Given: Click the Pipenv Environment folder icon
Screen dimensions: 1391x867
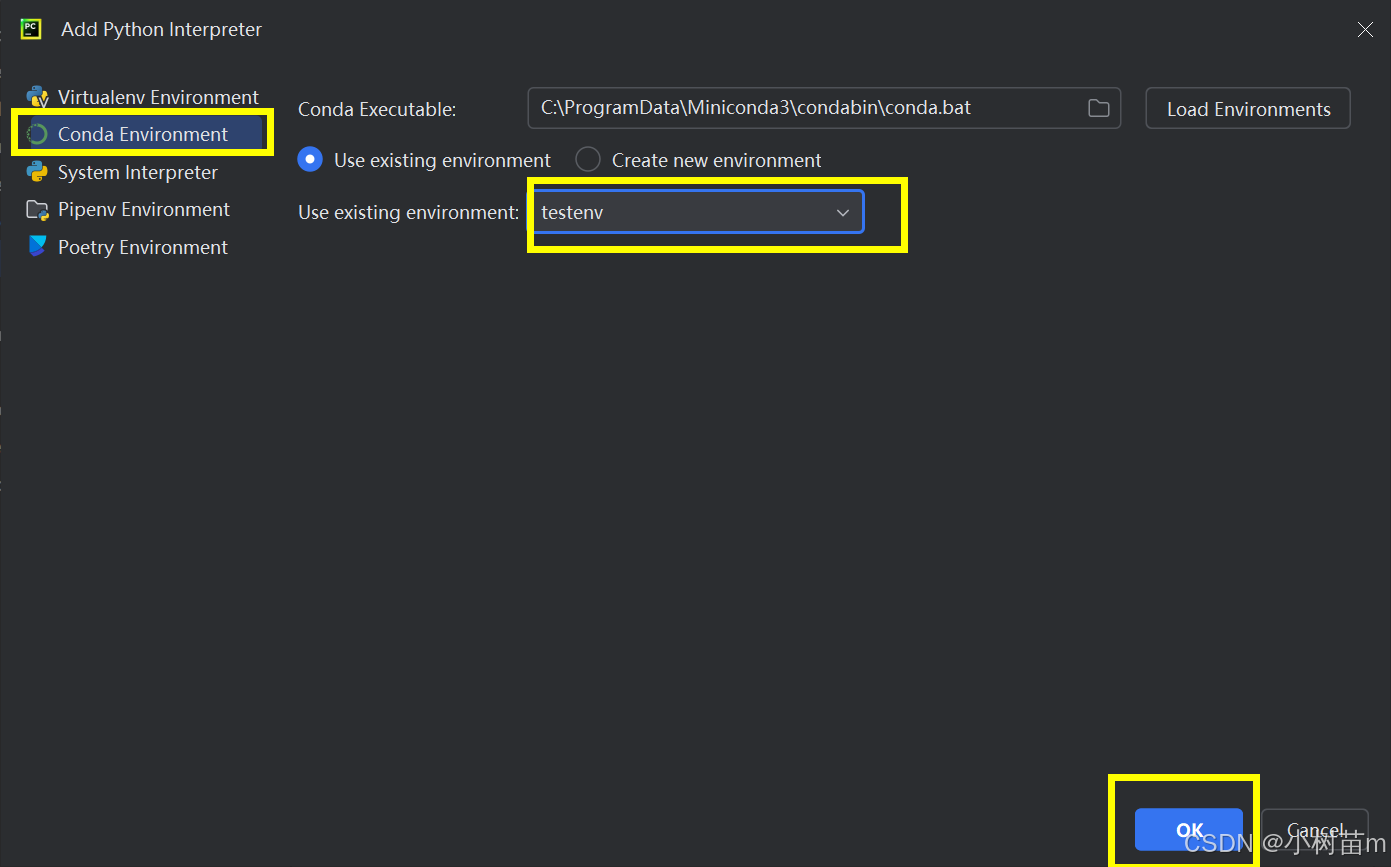Looking at the screenshot, I should click(x=38, y=210).
